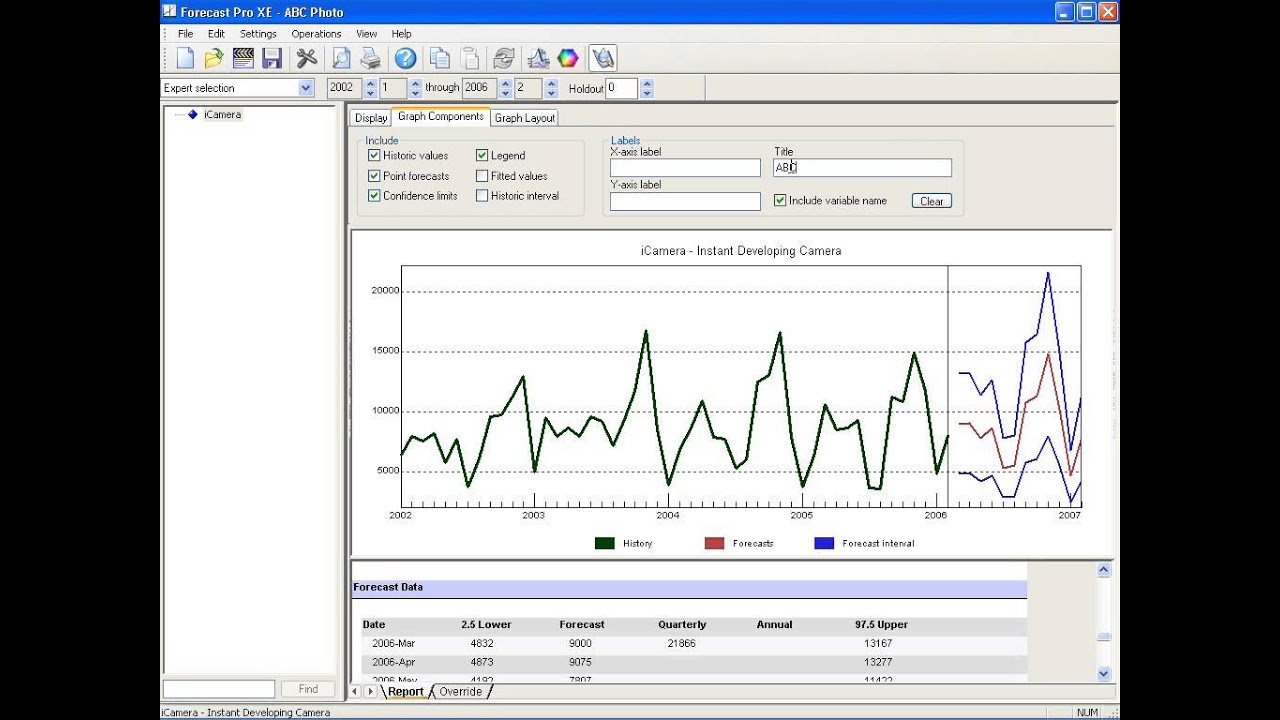Viewport: 1280px width, 720px height.
Task: Click the search field beside Find
Action: 219,689
